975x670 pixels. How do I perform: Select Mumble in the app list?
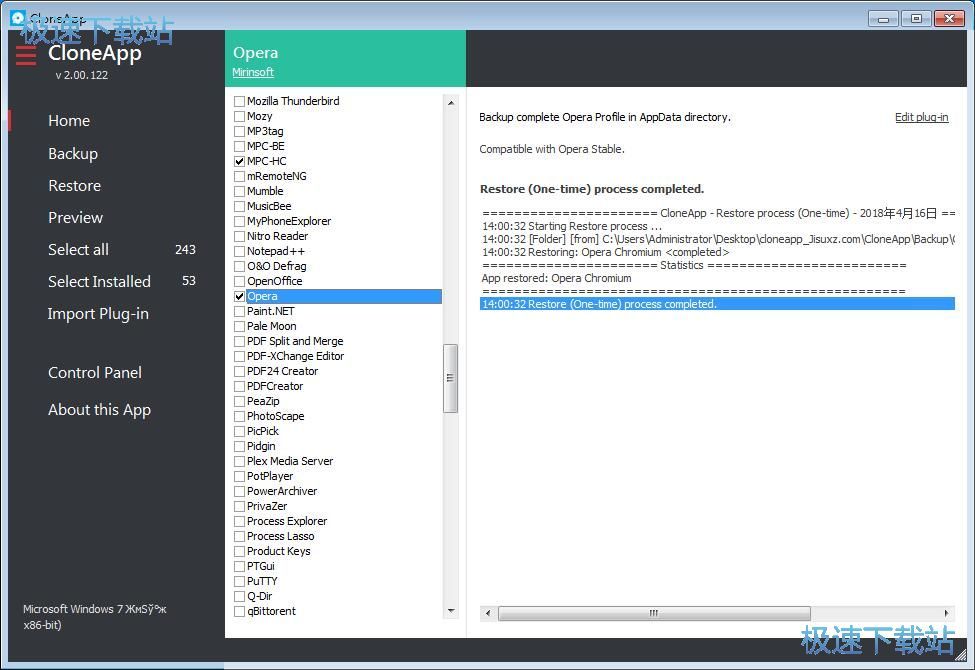click(265, 191)
